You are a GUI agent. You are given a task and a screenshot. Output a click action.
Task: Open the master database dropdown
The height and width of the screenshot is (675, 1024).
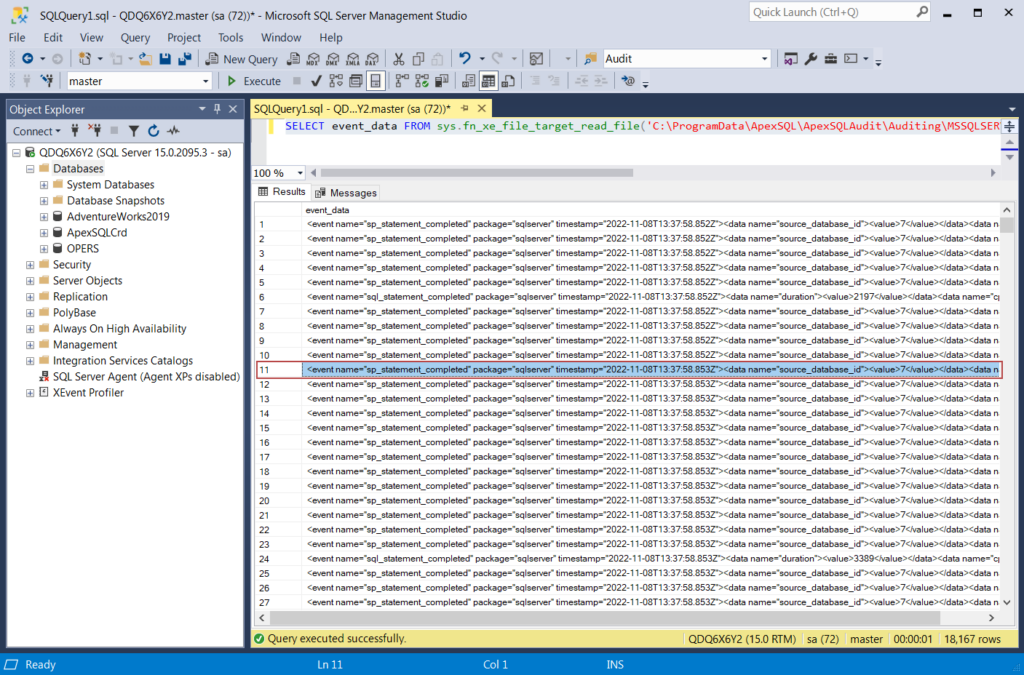[207, 80]
